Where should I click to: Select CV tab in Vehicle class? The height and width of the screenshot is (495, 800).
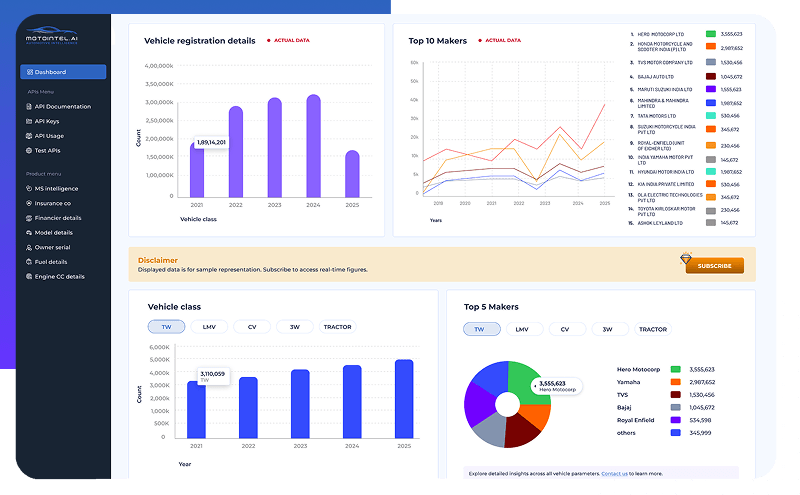pyautogui.click(x=252, y=327)
